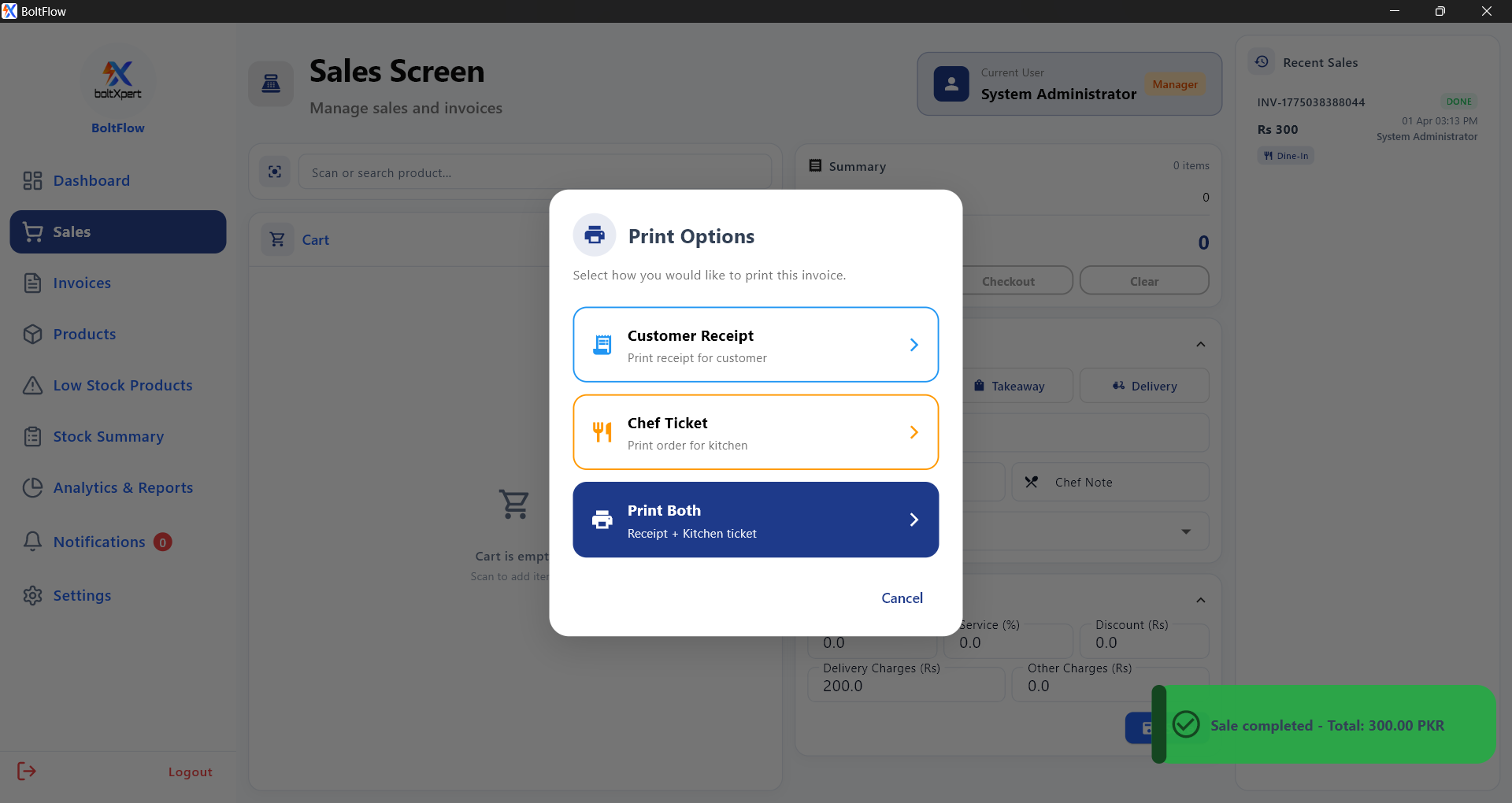The image size is (1512, 803).
Task: Click the printer icon in Print Options header
Action: click(x=595, y=235)
